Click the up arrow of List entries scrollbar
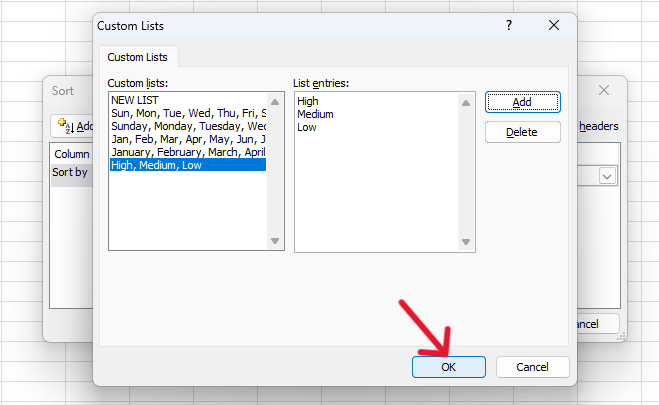The image size is (659, 405). 463,100
